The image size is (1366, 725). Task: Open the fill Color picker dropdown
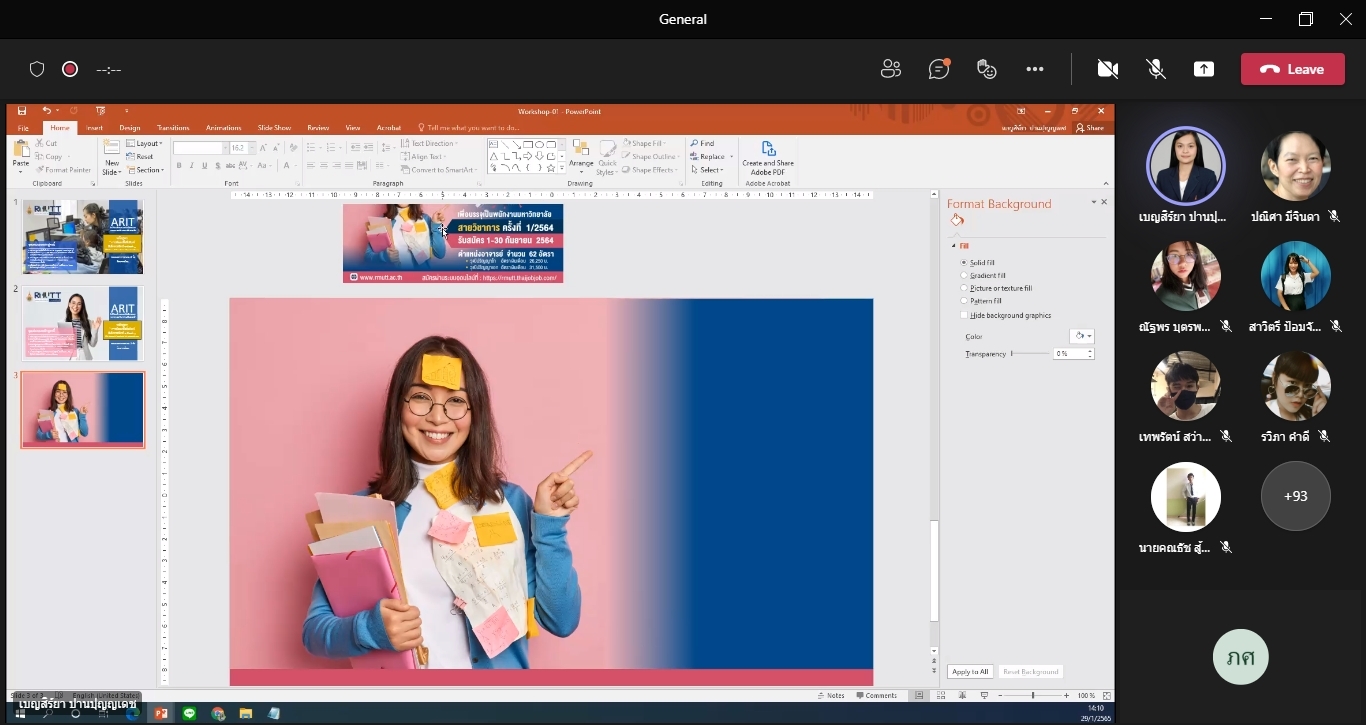1082,336
